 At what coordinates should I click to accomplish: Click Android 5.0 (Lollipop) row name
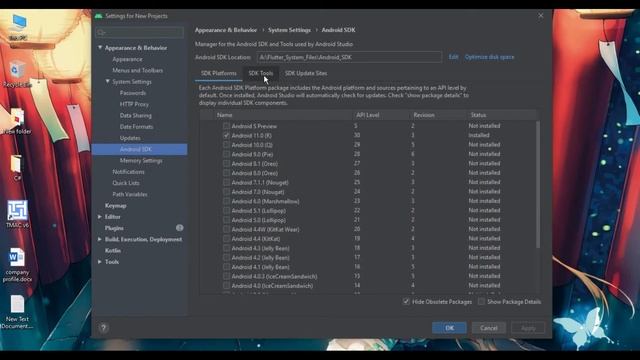tap(258, 220)
